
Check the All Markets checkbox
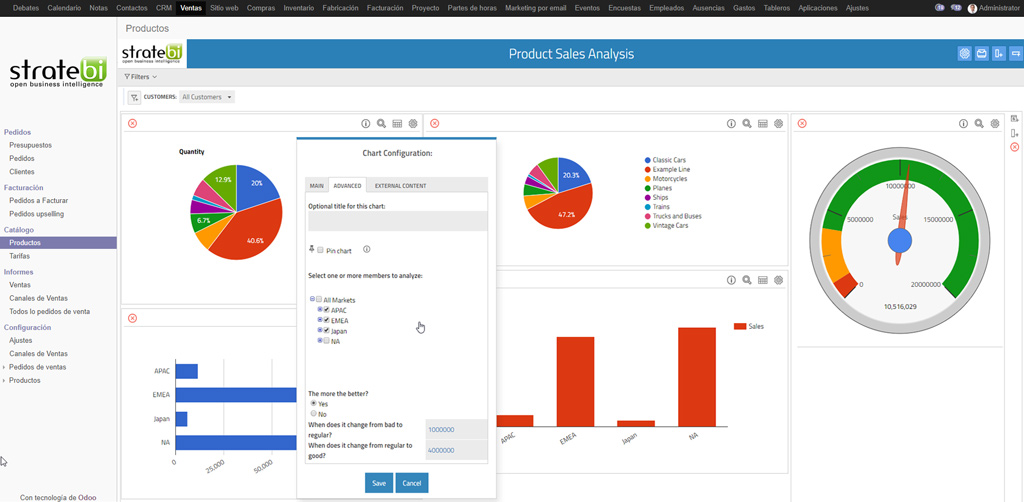pyautogui.click(x=319, y=300)
